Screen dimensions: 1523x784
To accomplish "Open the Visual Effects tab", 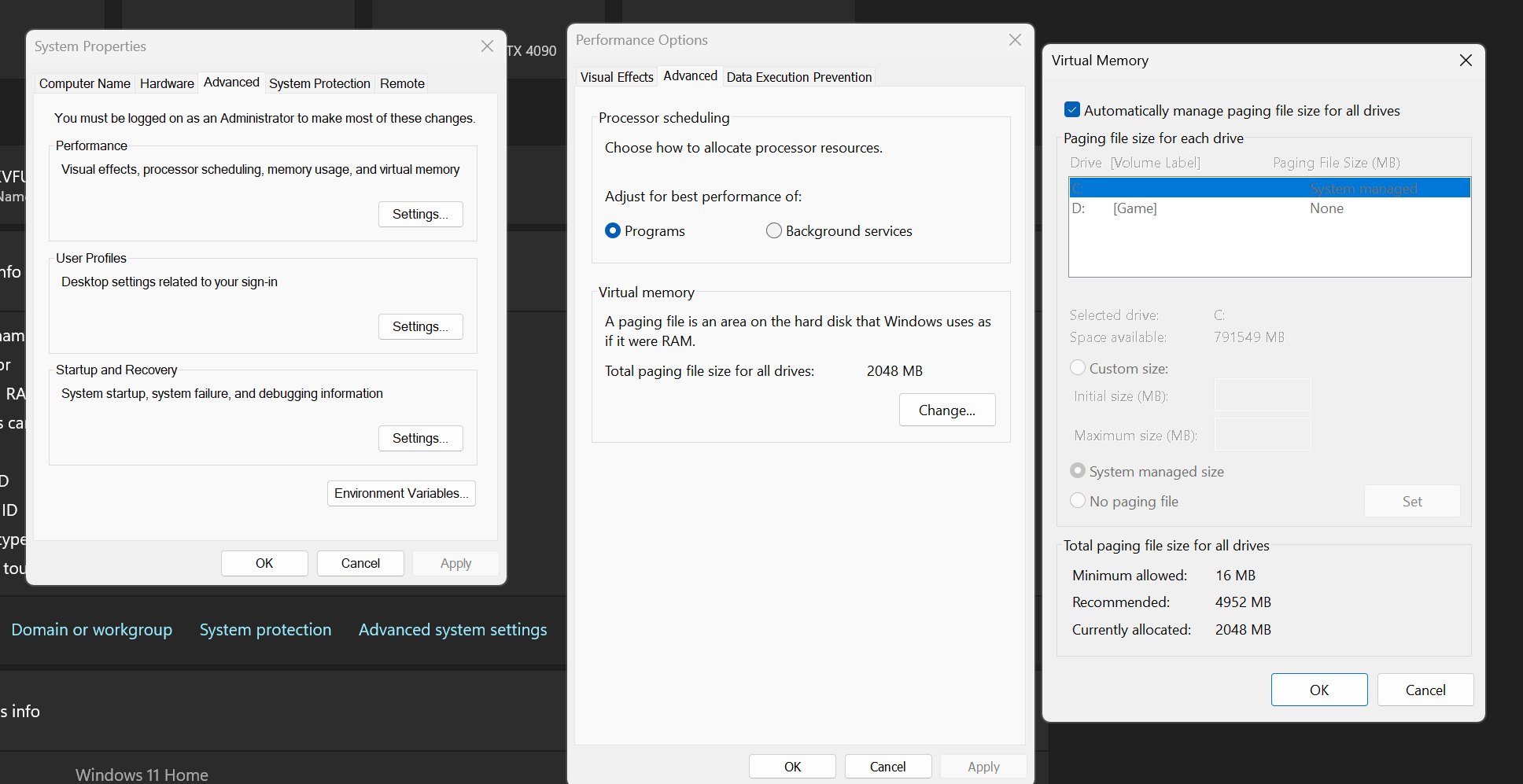I will click(617, 77).
